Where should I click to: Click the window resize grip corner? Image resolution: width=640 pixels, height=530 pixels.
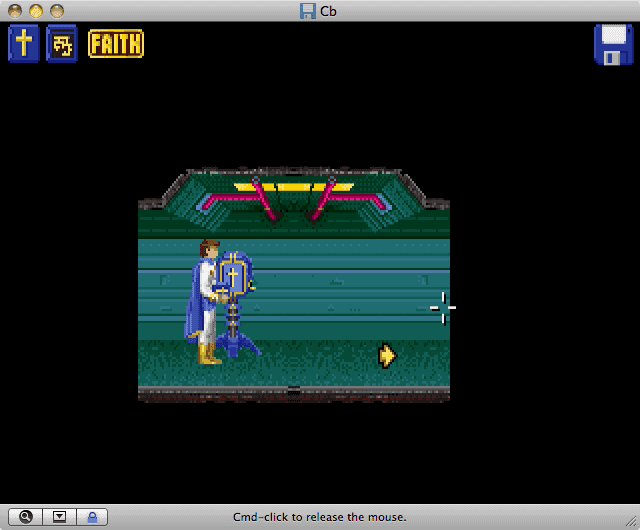click(x=631, y=521)
